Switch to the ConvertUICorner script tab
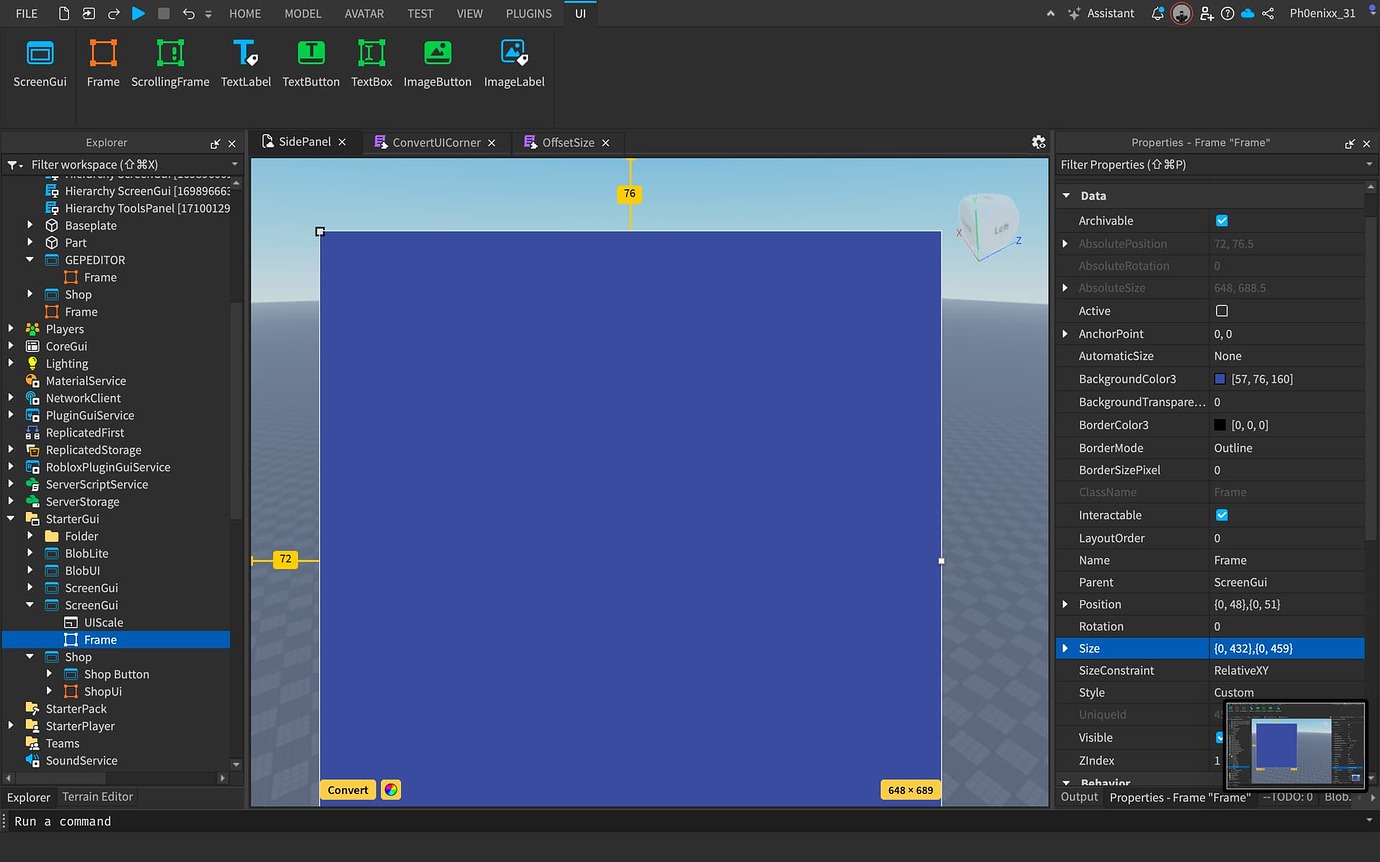The width and height of the screenshot is (1380, 862). [436, 142]
